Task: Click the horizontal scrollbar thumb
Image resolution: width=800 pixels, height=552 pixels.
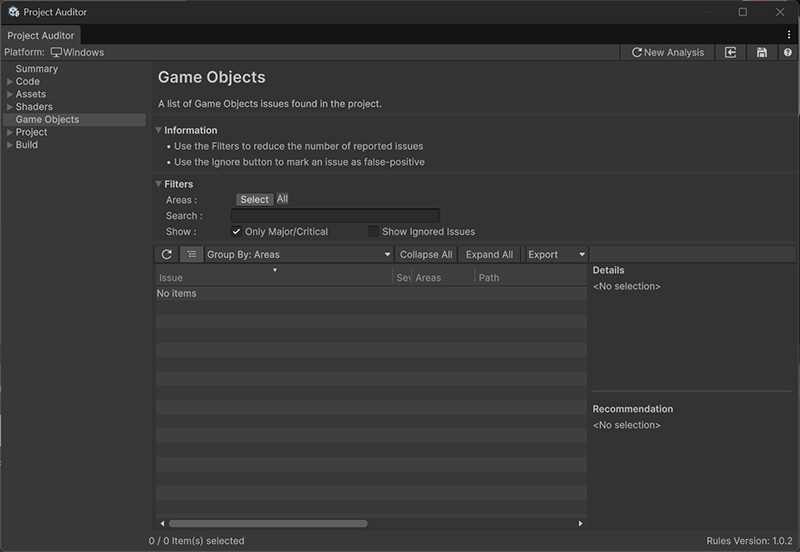Action: [268, 523]
